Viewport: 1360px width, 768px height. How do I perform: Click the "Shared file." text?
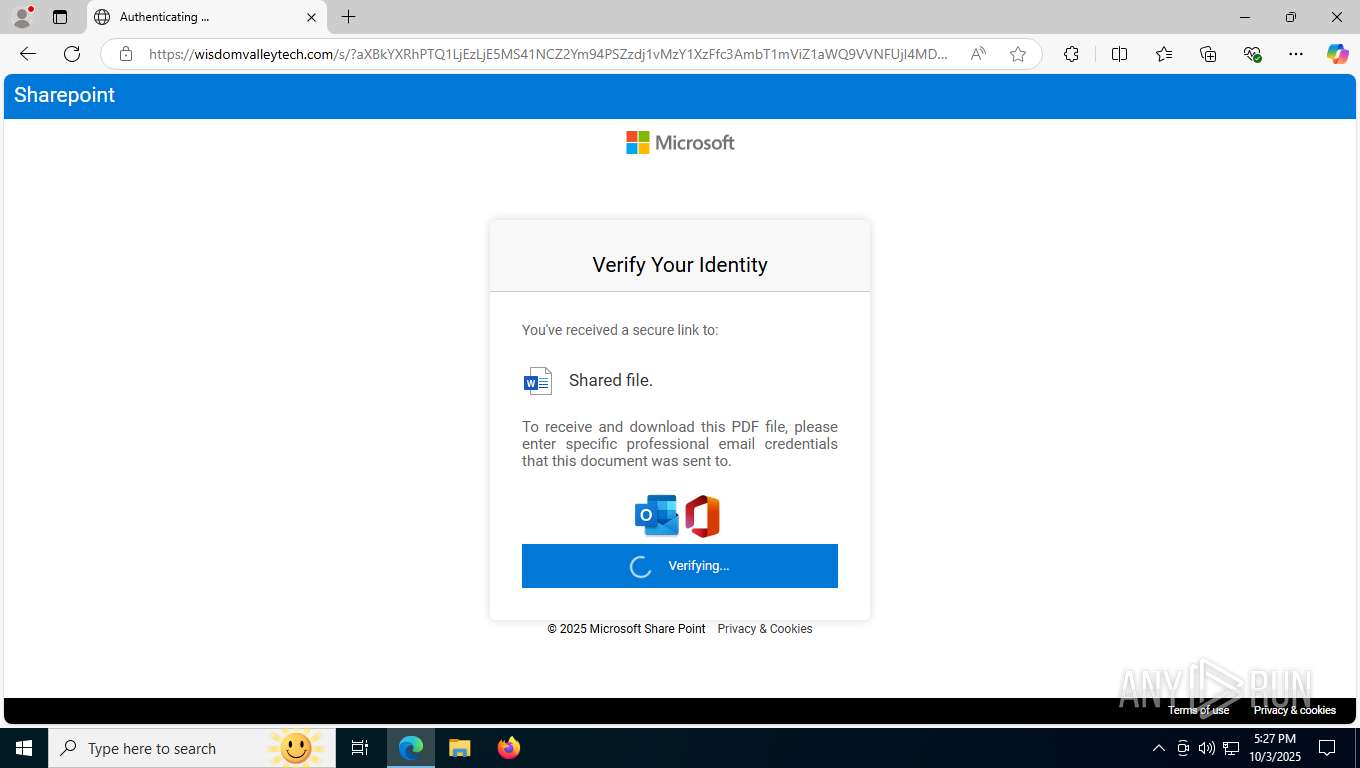611,380
